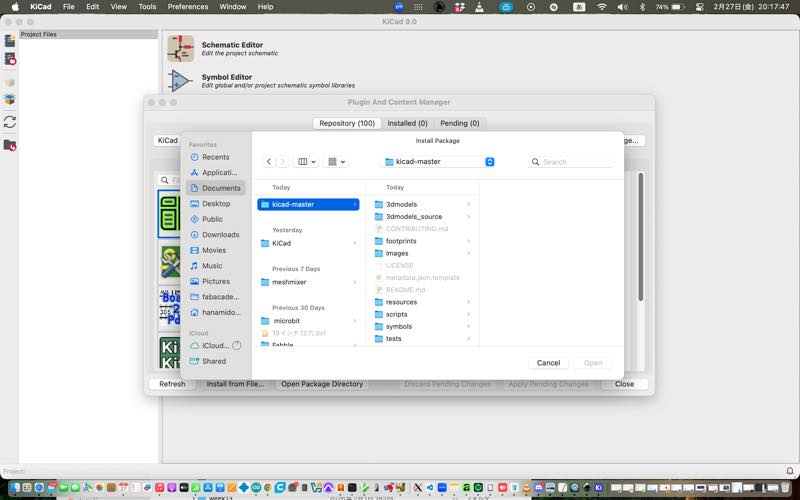Select Applications in the file dialog sidebar
This screenshot has width=800, height=500.
tap(215, 172)
